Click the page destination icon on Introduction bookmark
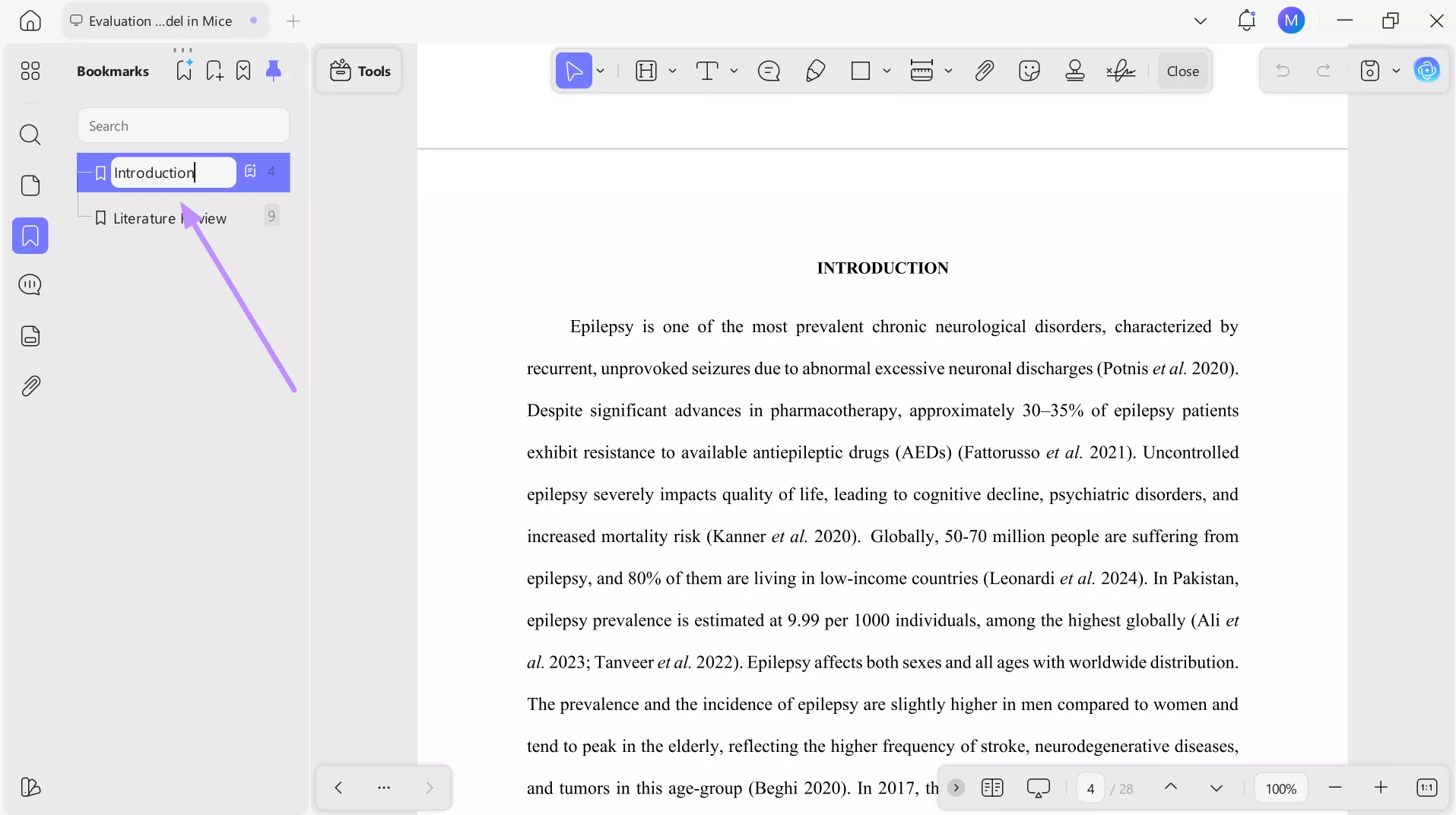 pos(250,171)
